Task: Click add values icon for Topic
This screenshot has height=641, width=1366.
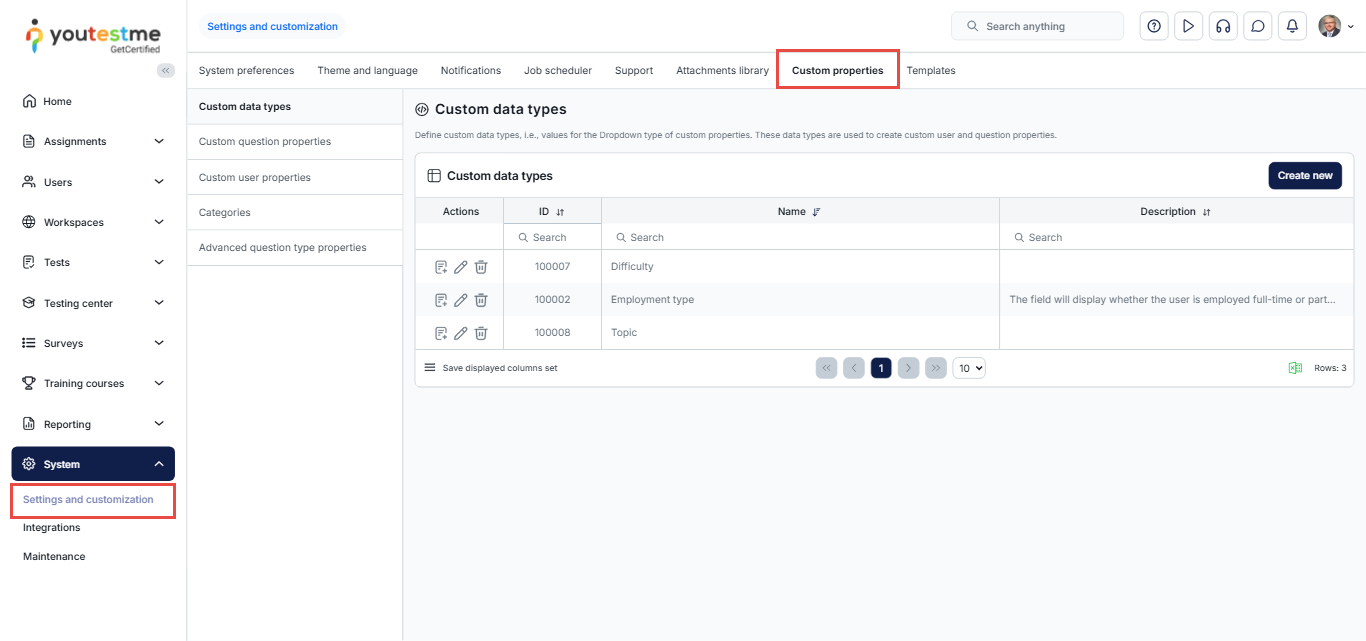Action: coord(441,333)
